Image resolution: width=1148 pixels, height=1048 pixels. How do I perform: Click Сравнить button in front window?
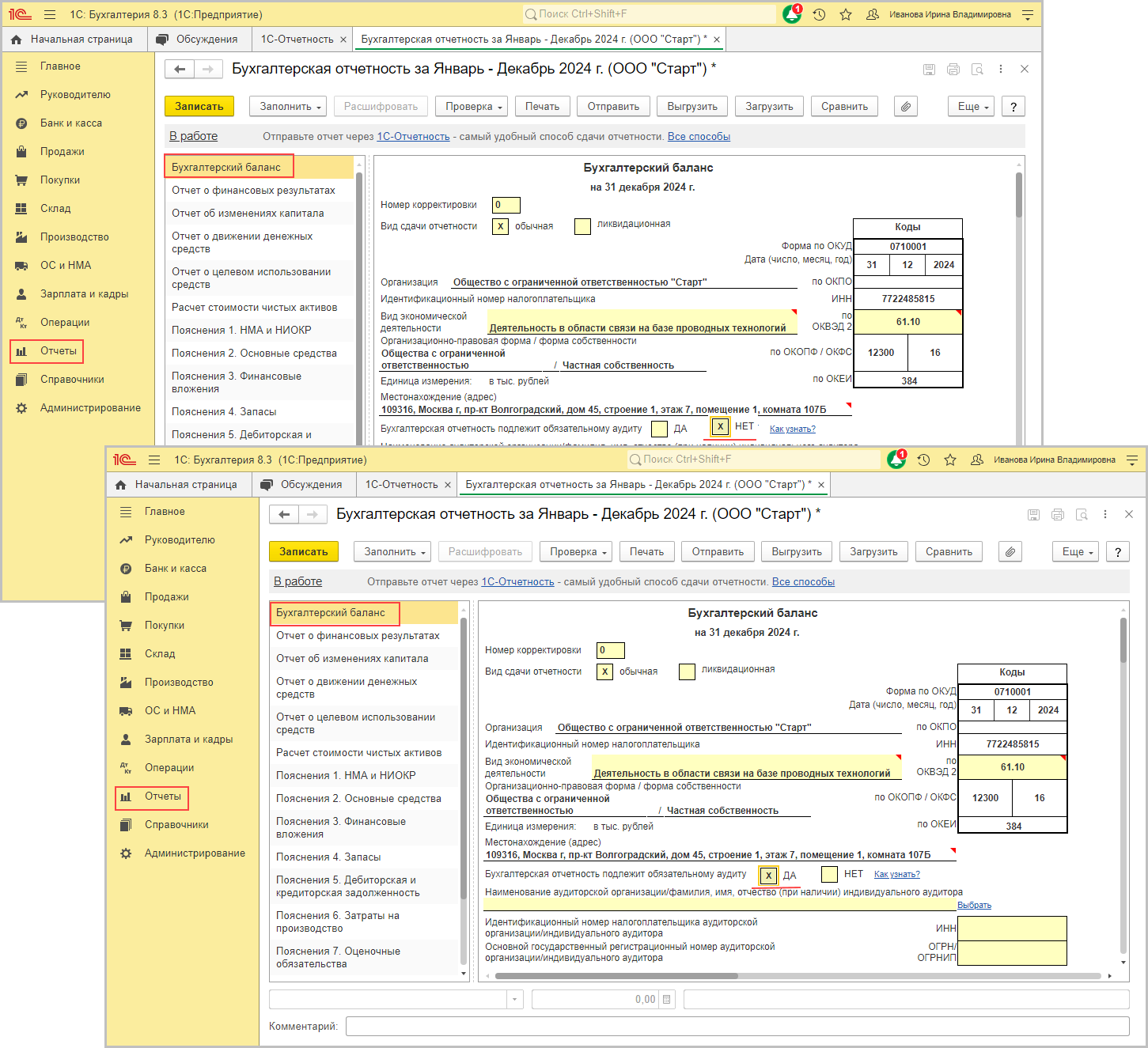[x=949, y=551]
